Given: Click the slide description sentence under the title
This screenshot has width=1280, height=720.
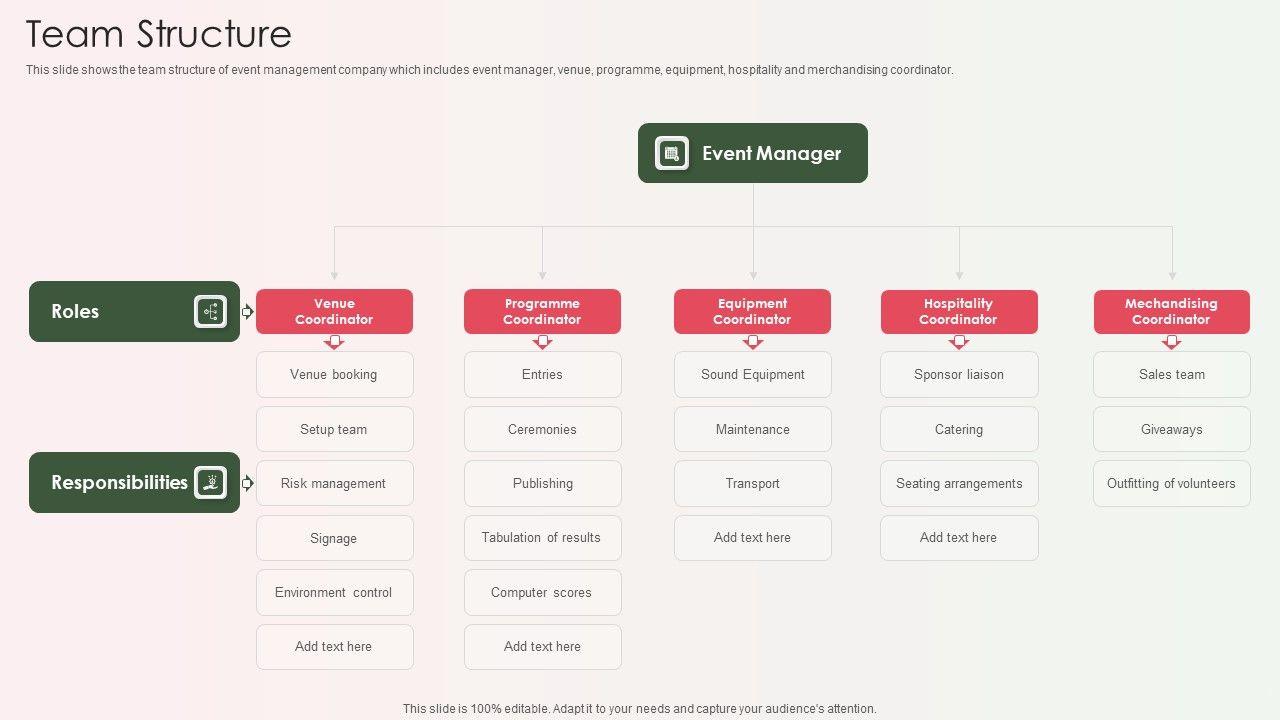Looking at the screenshot, I should pyautogui.click(x=490, y=70).
